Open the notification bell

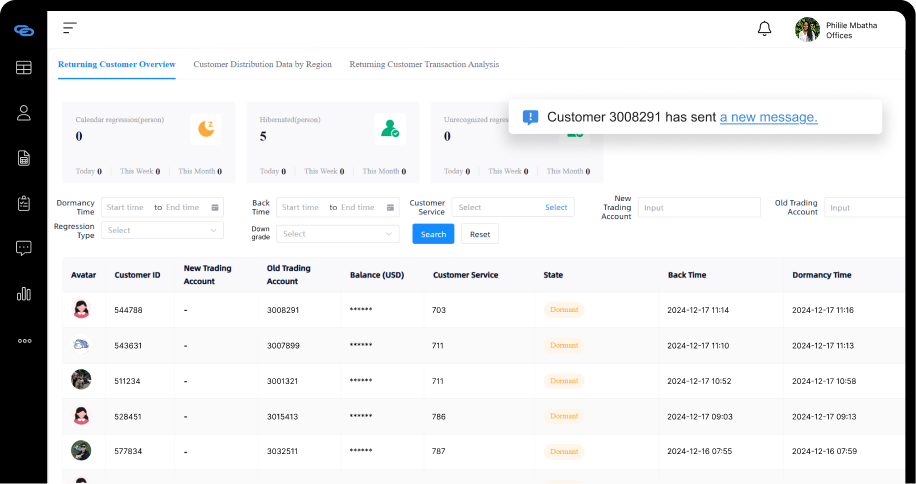pyautogui.click(x=764, y=29)
